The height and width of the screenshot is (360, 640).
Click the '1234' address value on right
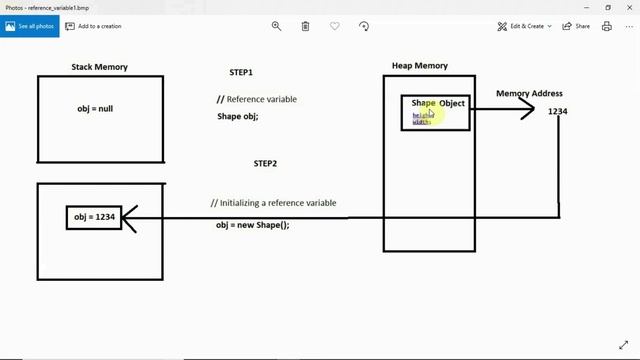tap(558, 111)
